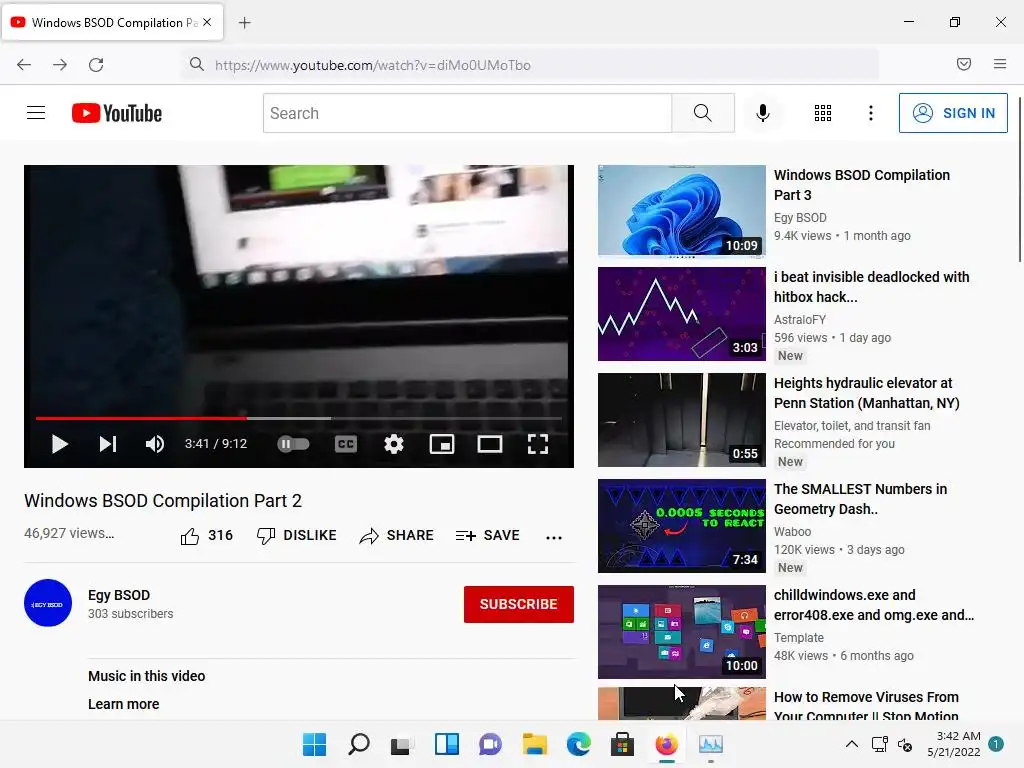
Task: Go back in browser
Action: coord(24,65)
